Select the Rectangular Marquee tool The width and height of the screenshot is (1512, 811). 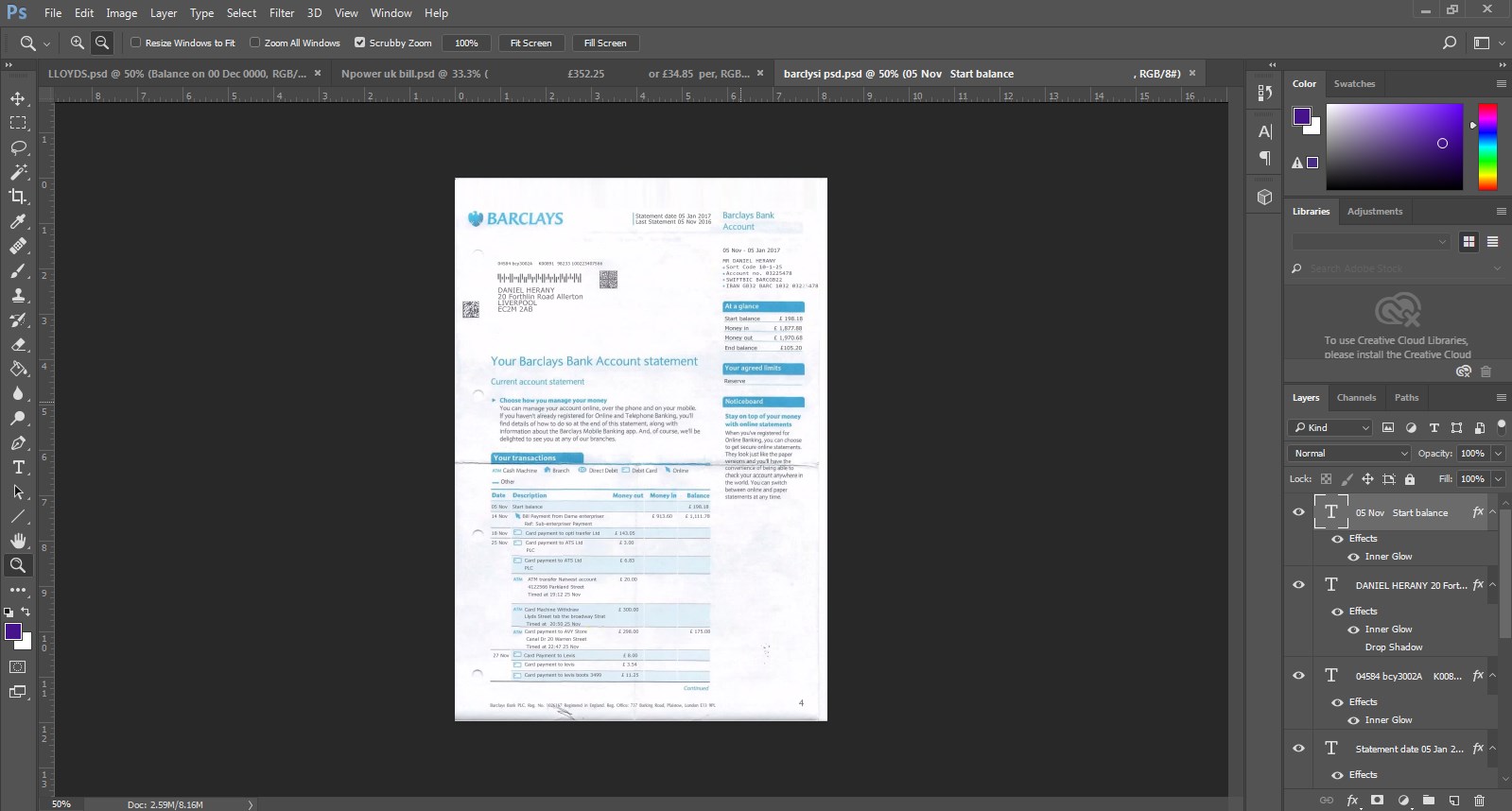18,123
